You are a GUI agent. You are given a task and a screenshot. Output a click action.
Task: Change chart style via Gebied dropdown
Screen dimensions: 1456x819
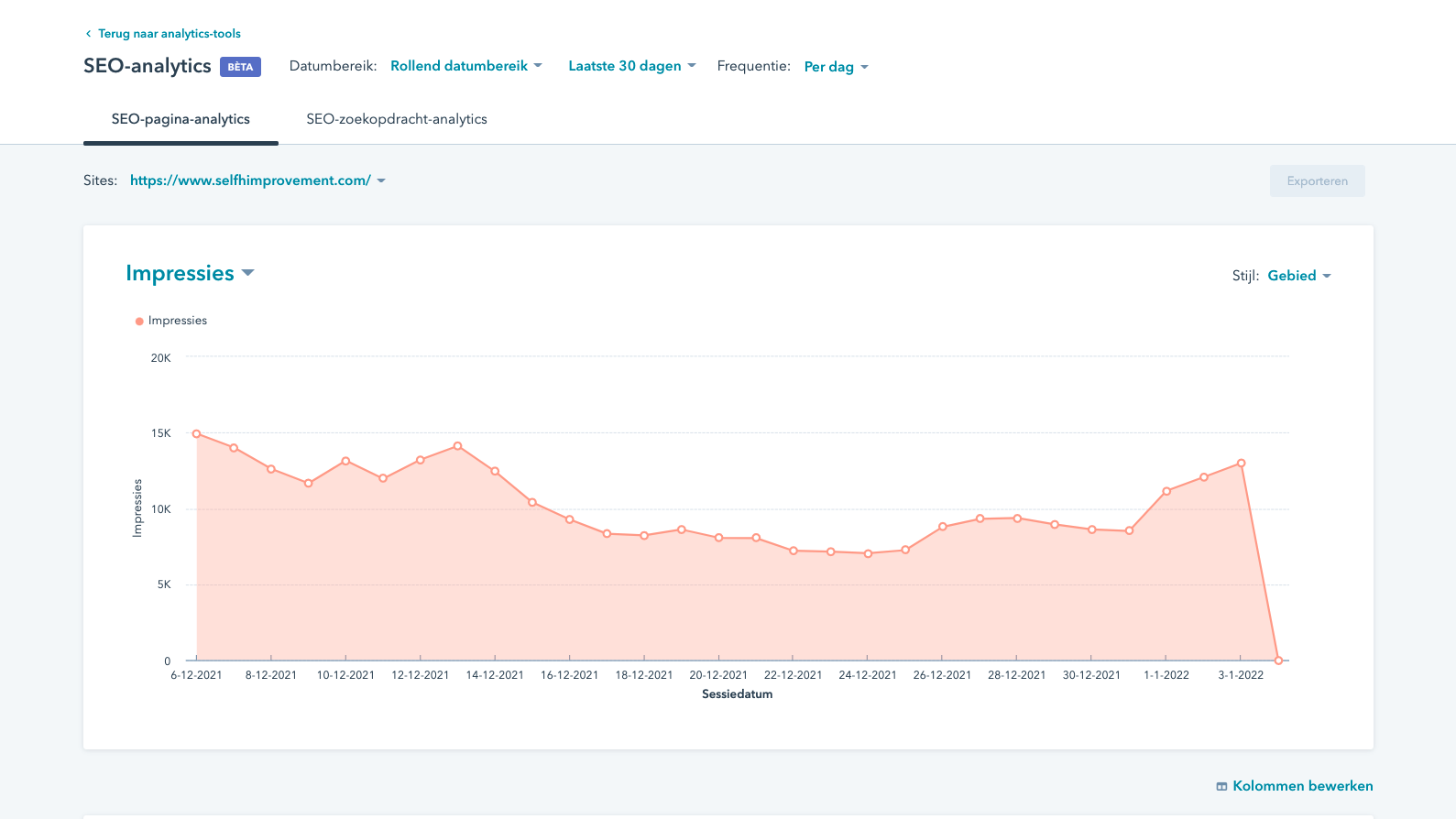(x=1298, y=276)
